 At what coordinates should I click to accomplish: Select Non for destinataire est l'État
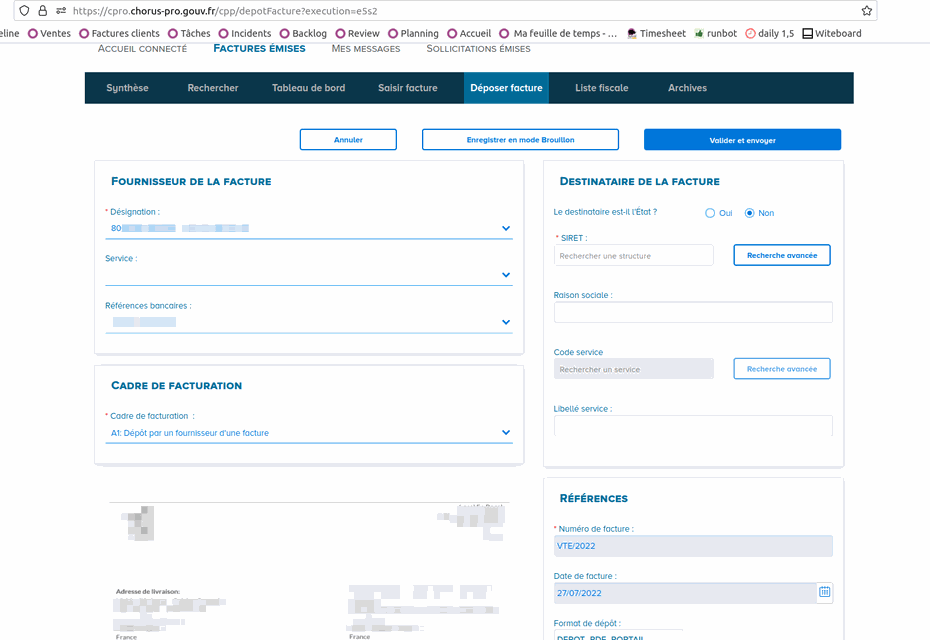point(750,213)
